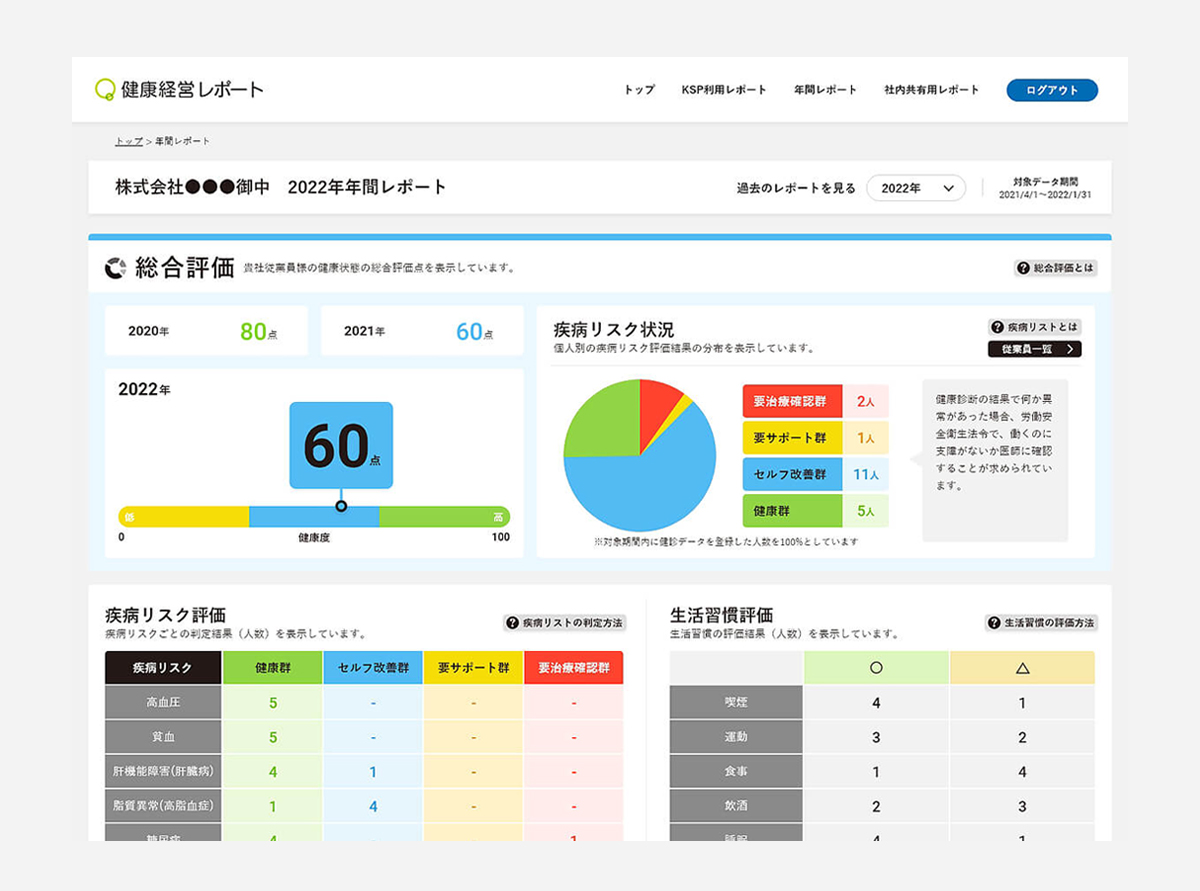Click the ○ column header in 生活習慣評価

coord(876,668)
